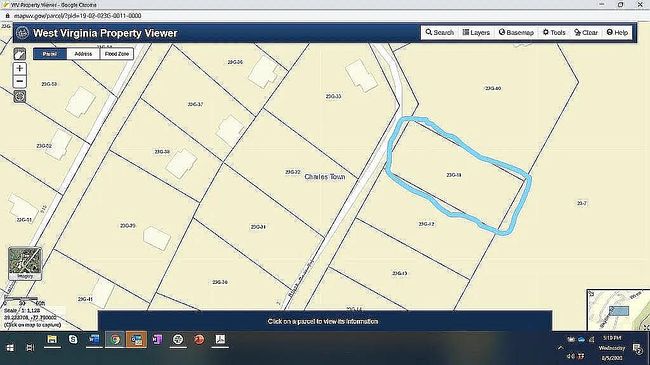
Task: Click the Clear button
Action: (586, 32)
